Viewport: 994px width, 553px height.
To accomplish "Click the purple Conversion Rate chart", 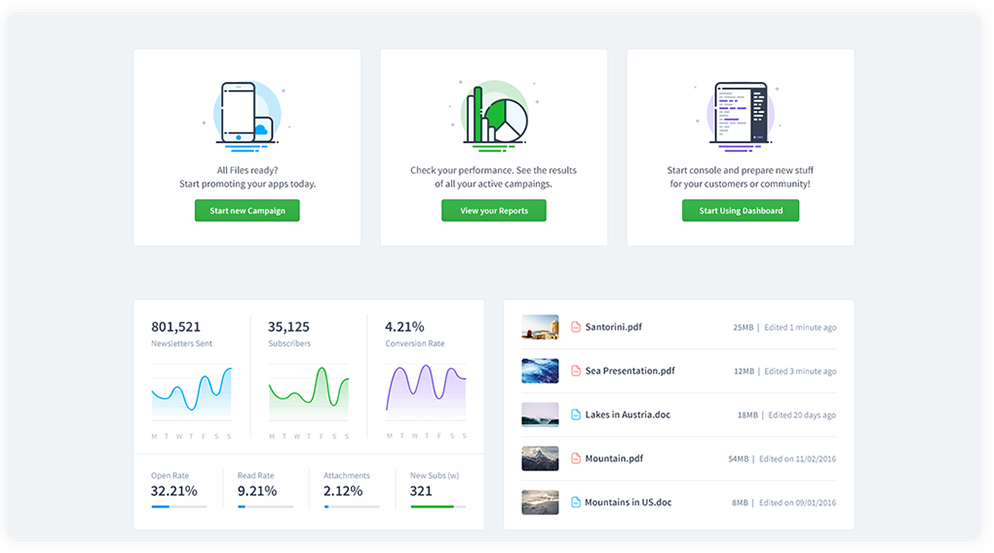I will tap(426, 393).
